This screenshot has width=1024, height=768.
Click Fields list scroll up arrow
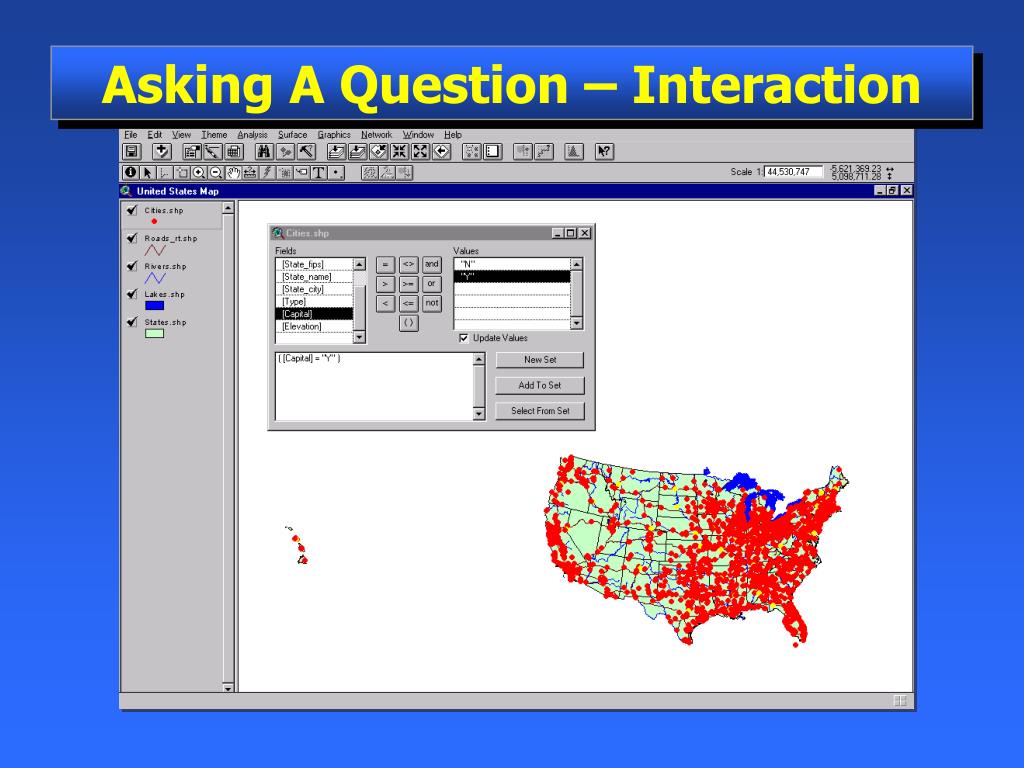359,264
